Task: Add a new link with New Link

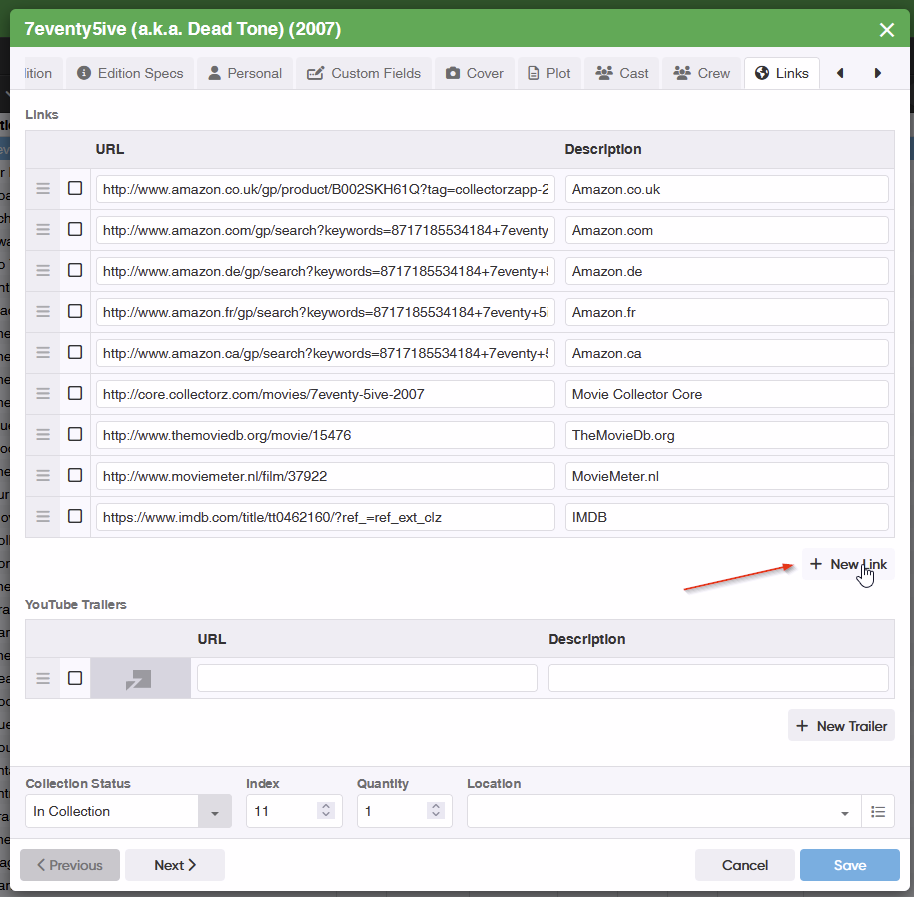Action: point(848,564)
